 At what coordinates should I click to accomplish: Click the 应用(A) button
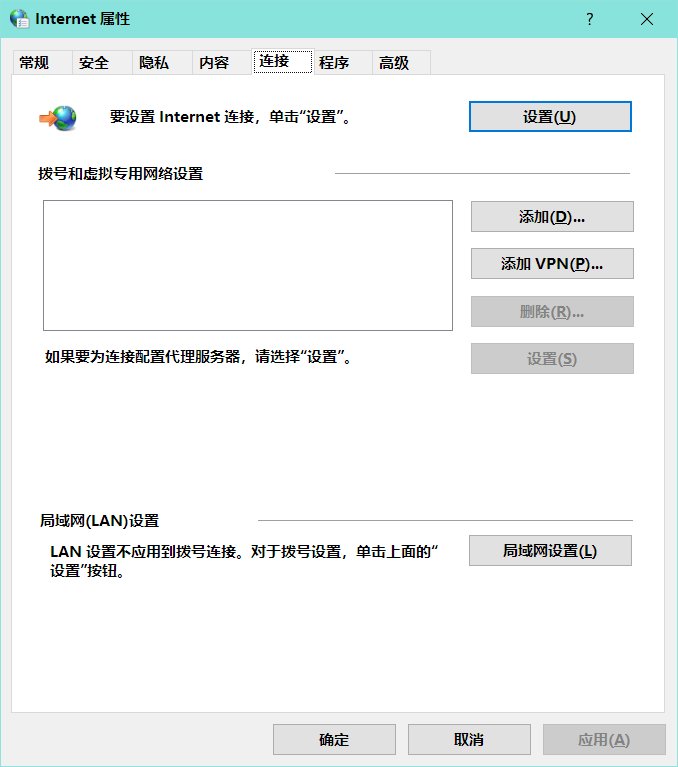(604, 739)
